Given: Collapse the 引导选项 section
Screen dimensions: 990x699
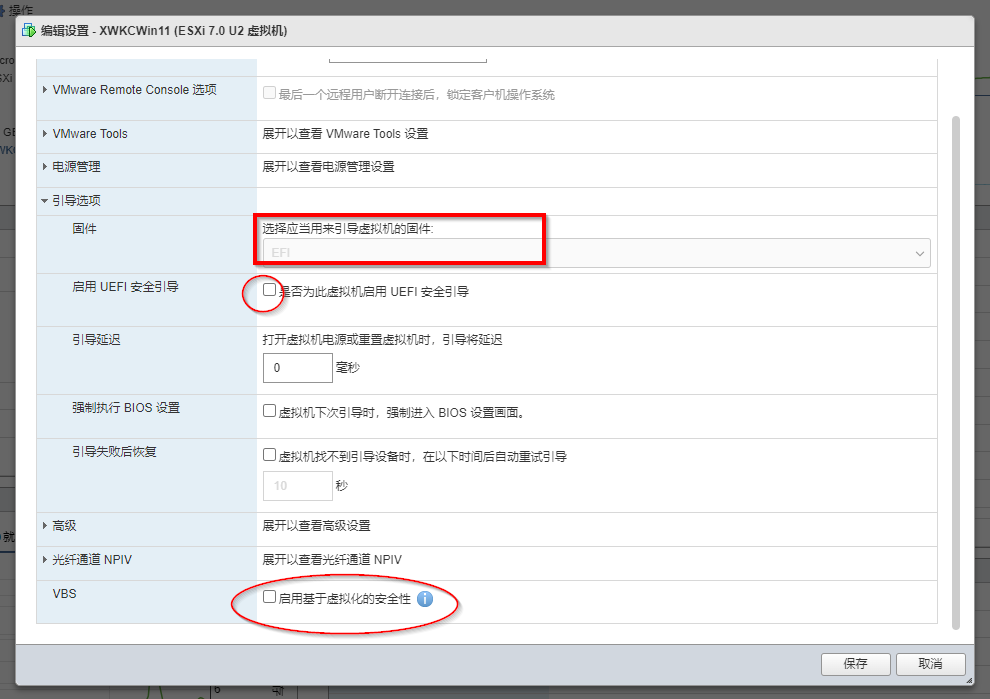Looking at the screenshot, I should click(45, 201).
